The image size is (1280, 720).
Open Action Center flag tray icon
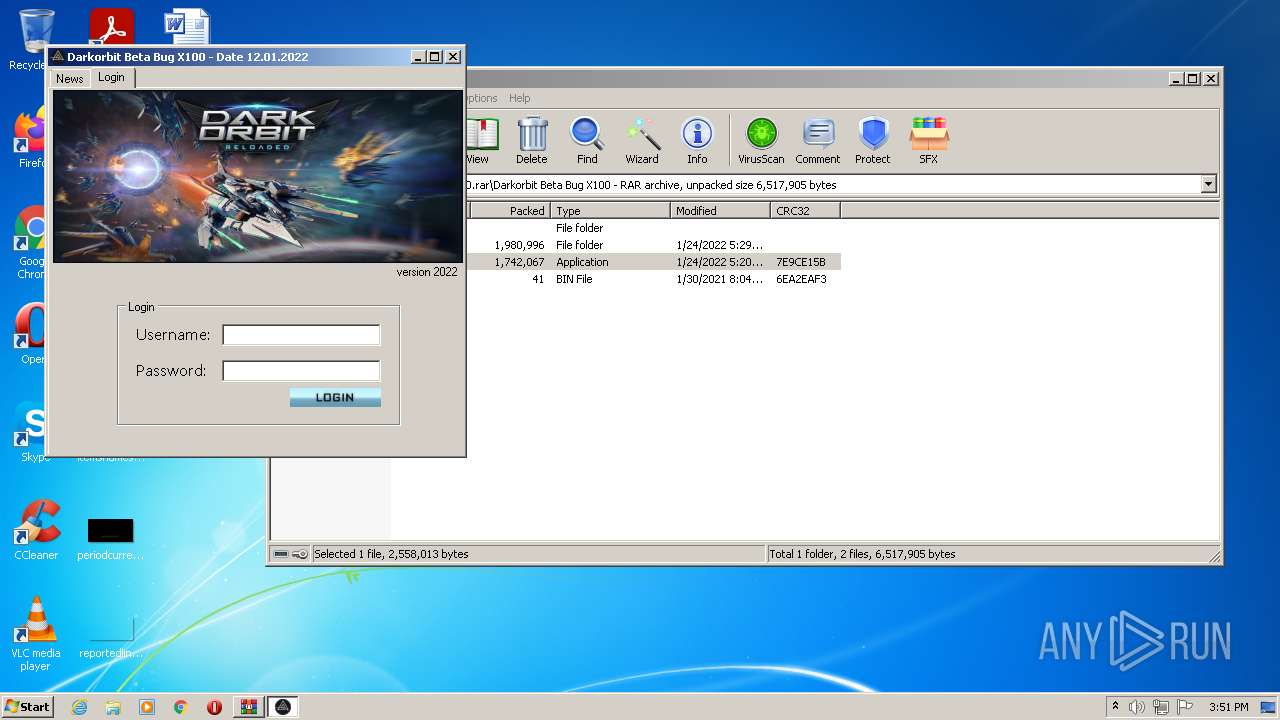pos(1185,707)
